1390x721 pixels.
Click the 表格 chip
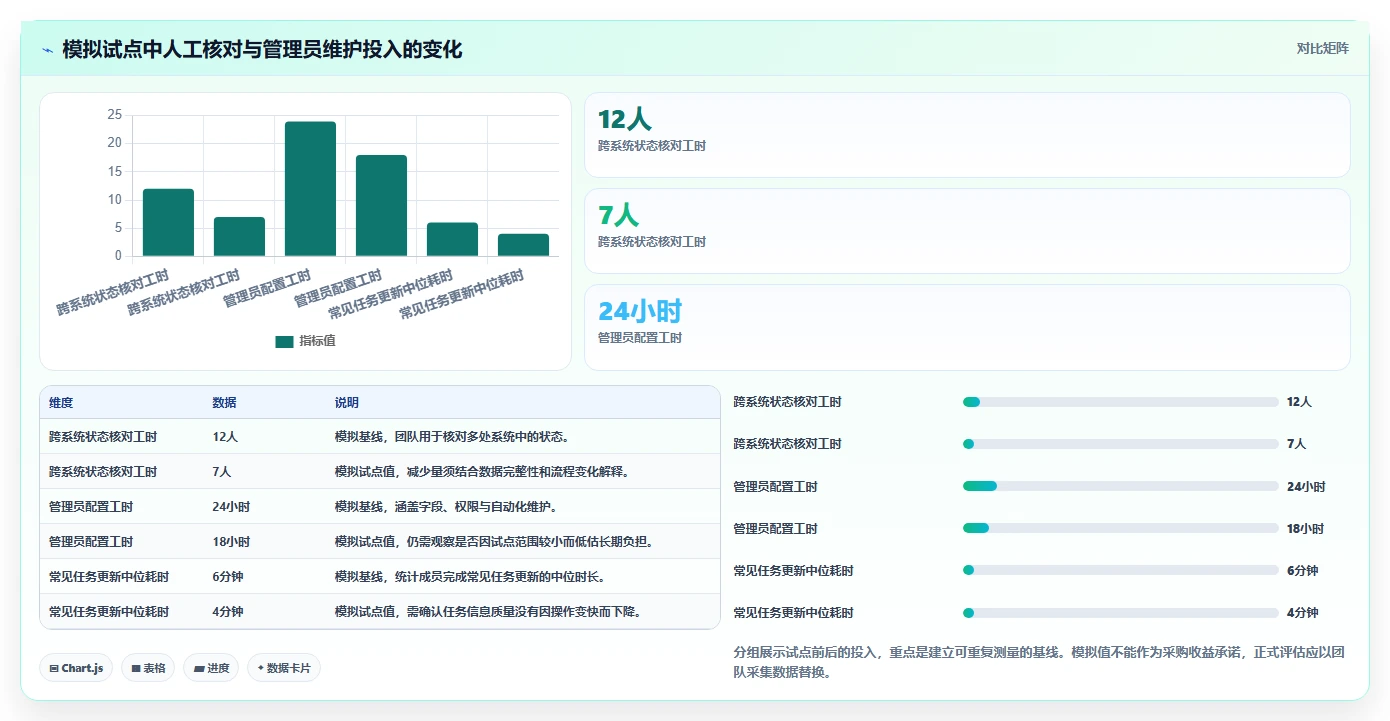point(148,668)
